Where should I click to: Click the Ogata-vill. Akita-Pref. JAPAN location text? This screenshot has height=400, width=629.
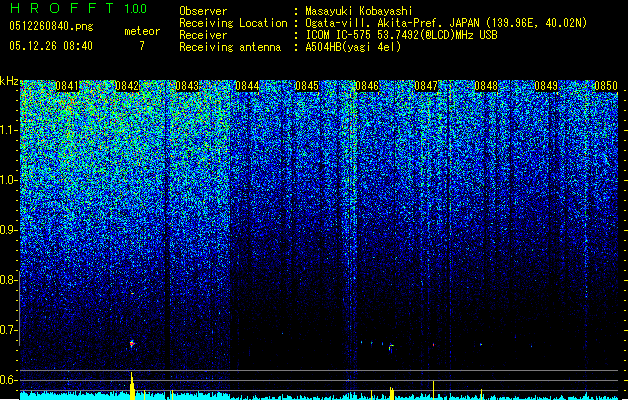click(x=446, y=23)
